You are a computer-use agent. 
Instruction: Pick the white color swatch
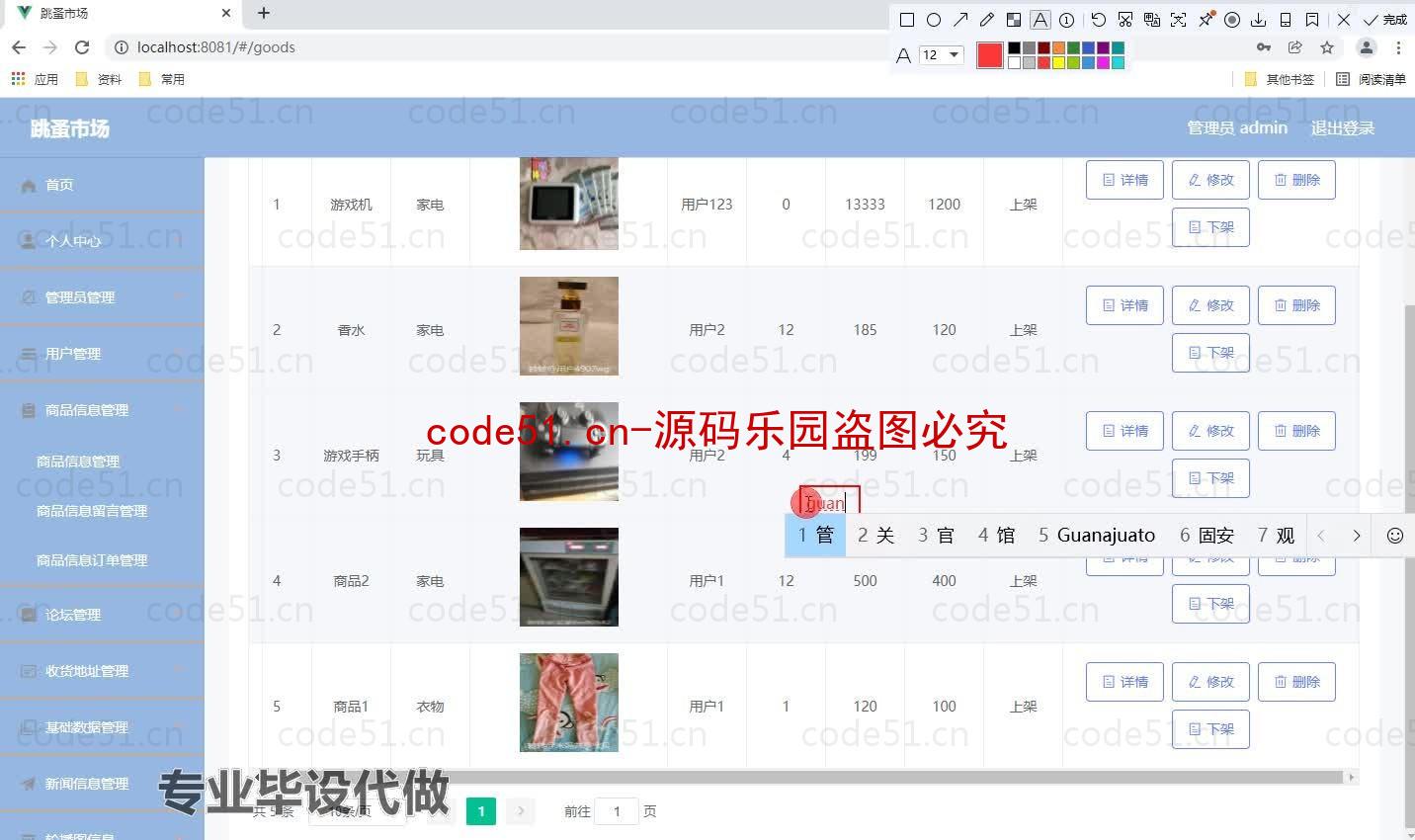[x=1014, y=63]
